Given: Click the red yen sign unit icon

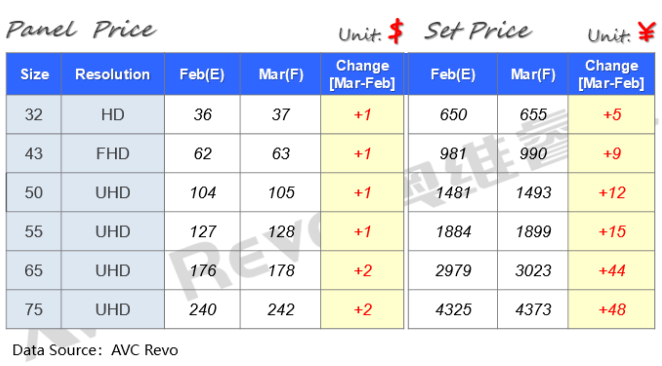Looking at the screenshot, I should click(646, 32).
